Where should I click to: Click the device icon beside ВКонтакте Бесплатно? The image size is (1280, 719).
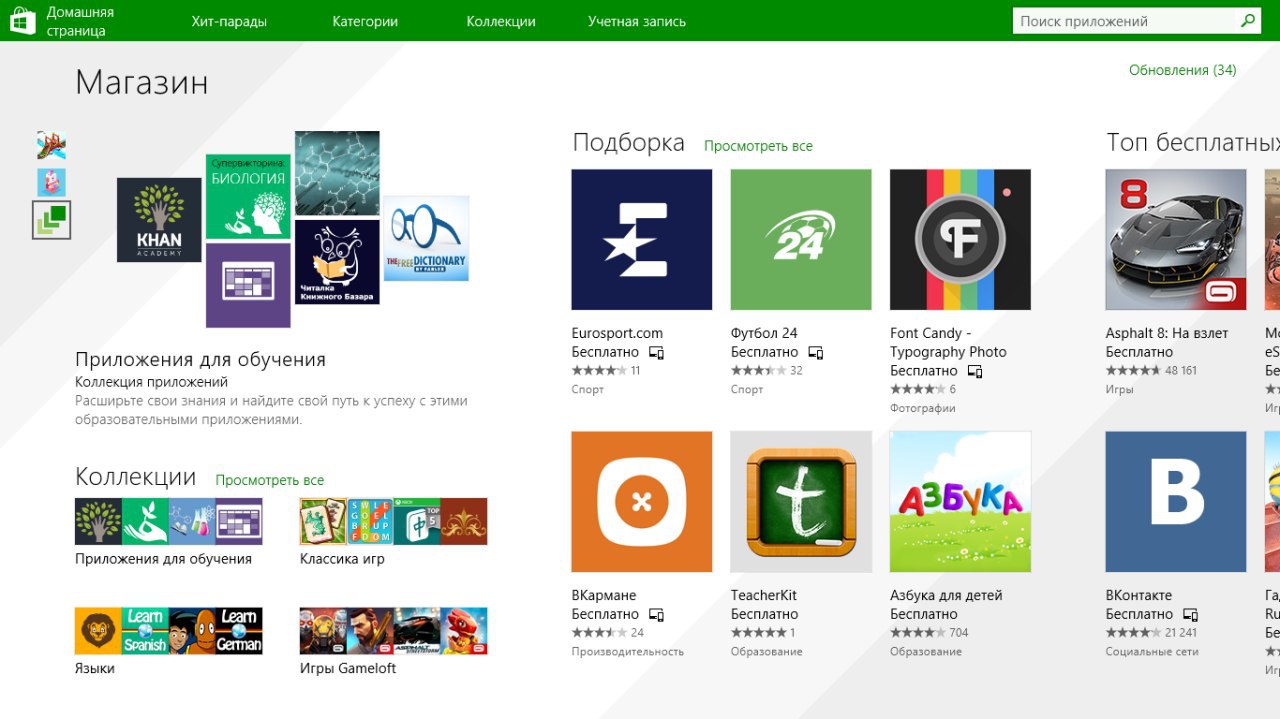(1191, 615)
